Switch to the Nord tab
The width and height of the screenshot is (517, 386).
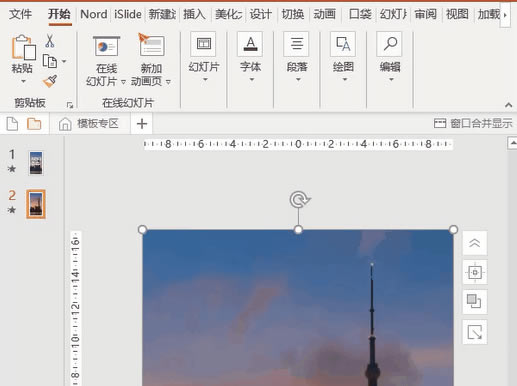pyautogui.click(x=94, y=14)
